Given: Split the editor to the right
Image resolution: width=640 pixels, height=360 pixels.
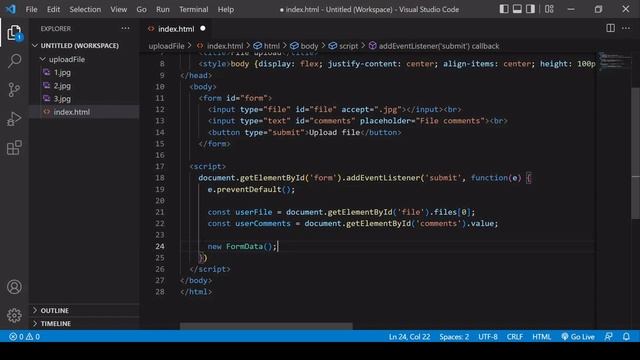Looking at the screenshot, I should [610, 28].
